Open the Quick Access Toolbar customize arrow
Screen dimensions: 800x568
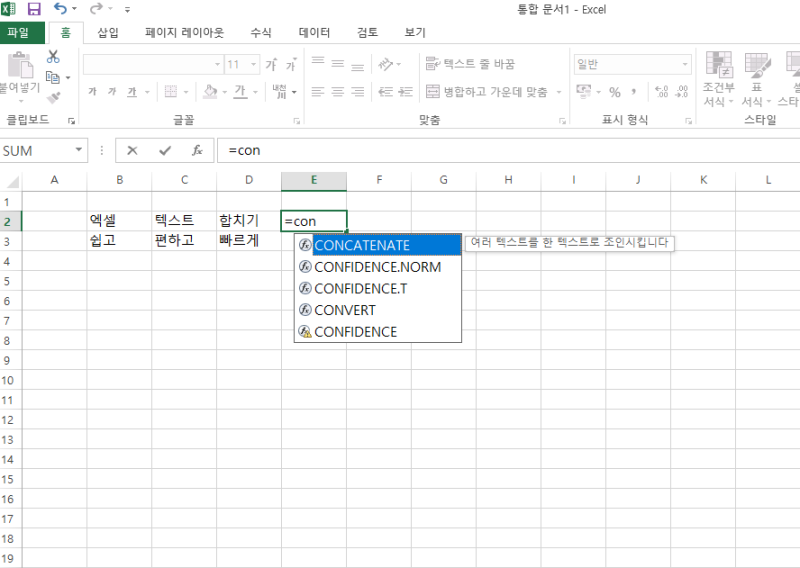click(128, 9)
